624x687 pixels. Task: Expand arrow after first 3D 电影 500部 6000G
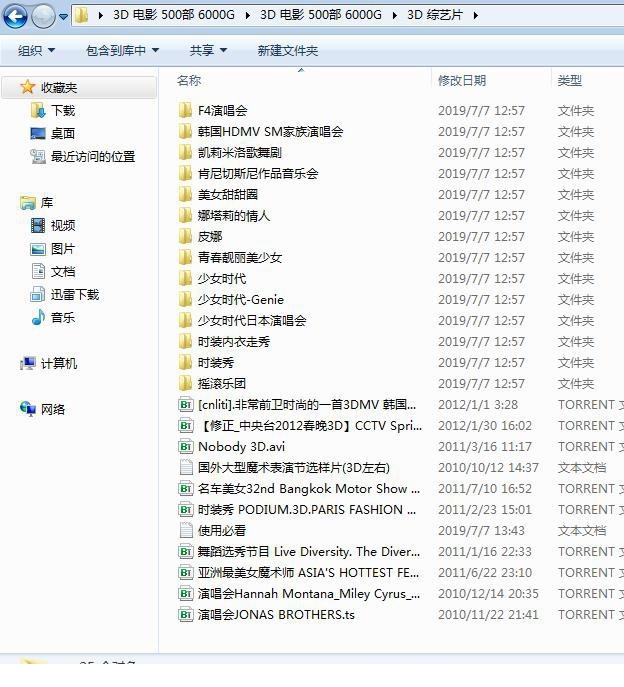(x=248, y=15)
